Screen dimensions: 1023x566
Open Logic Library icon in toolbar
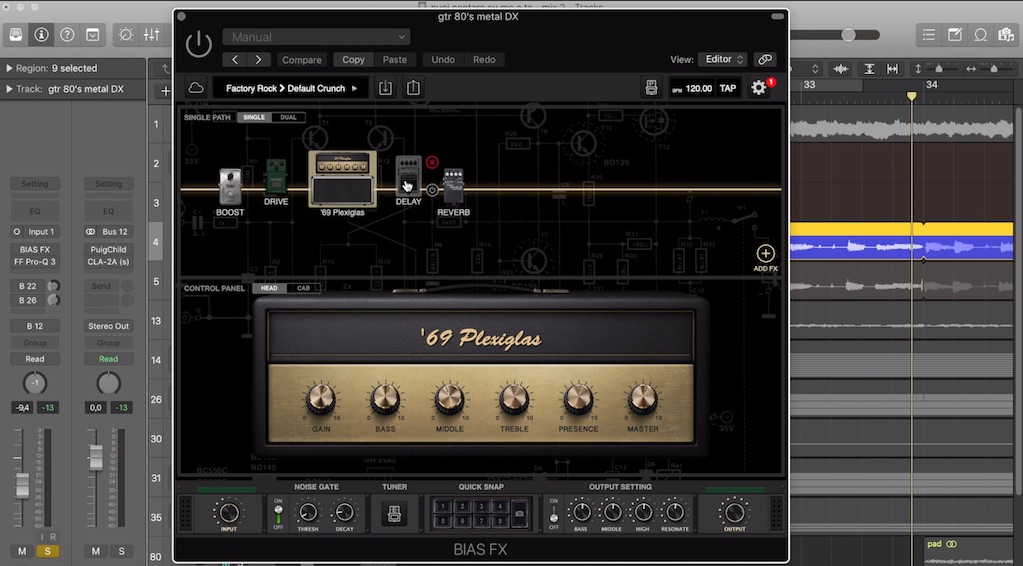coord(16,35)
